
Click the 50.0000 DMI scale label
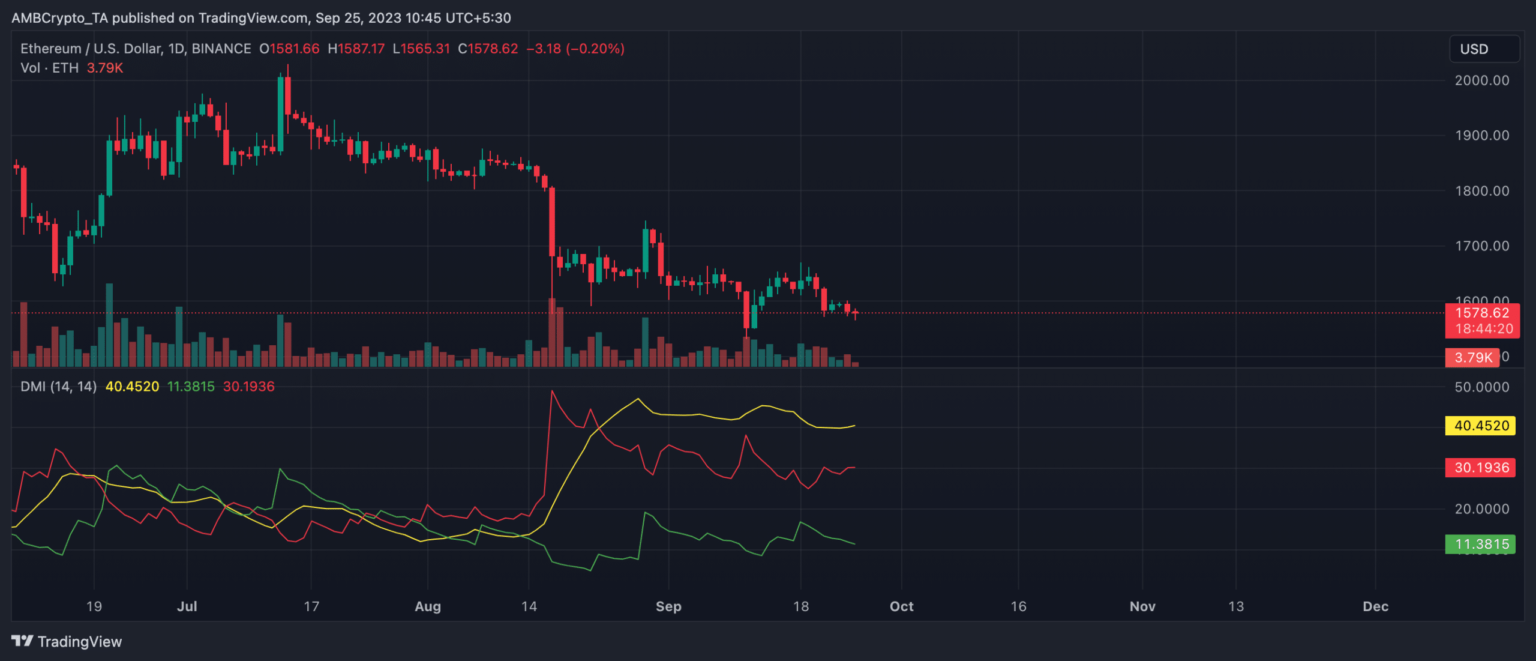pos(1480,386)
